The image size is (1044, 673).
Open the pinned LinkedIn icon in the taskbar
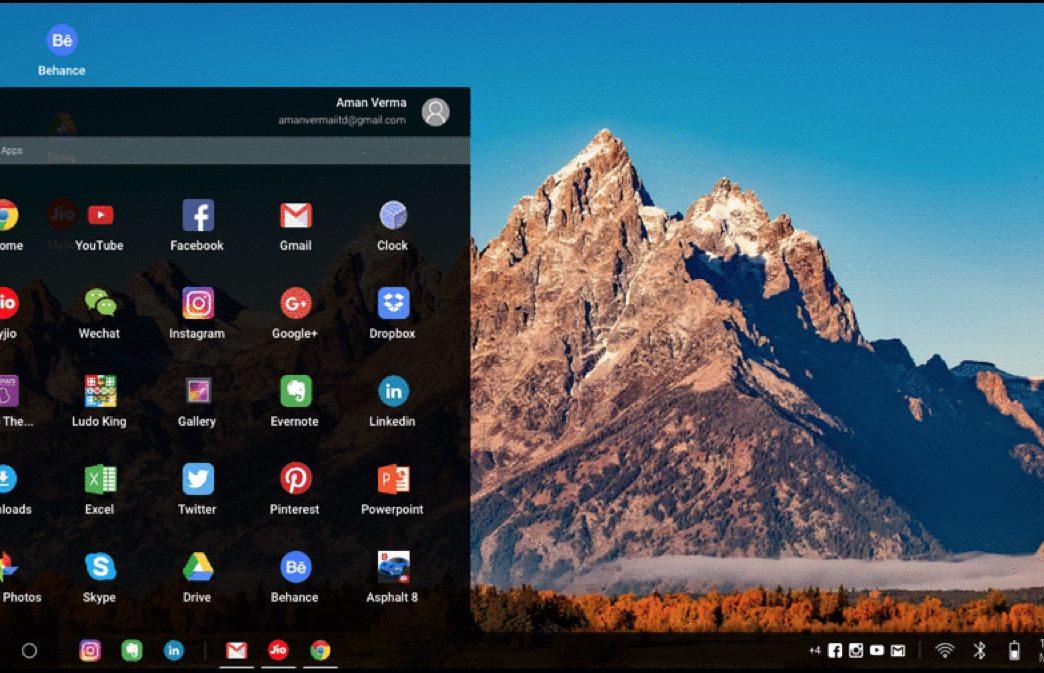(174, 651)
